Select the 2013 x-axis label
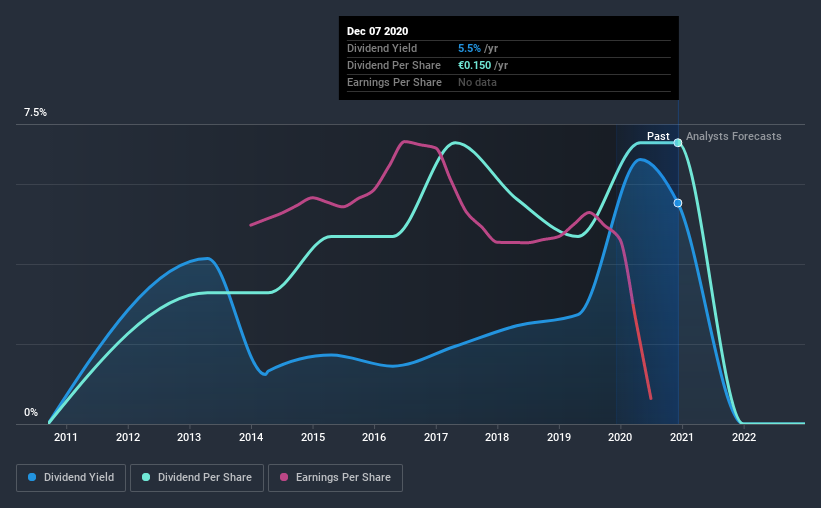The height and width of the screenshot is (508, 821). (x=189, y=437)
